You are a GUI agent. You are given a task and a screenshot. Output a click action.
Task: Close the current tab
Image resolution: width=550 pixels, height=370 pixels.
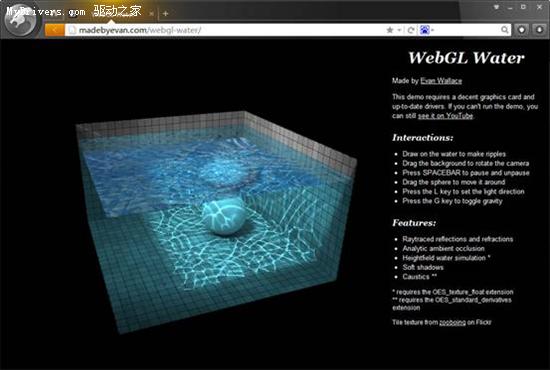tap(151, 14)
